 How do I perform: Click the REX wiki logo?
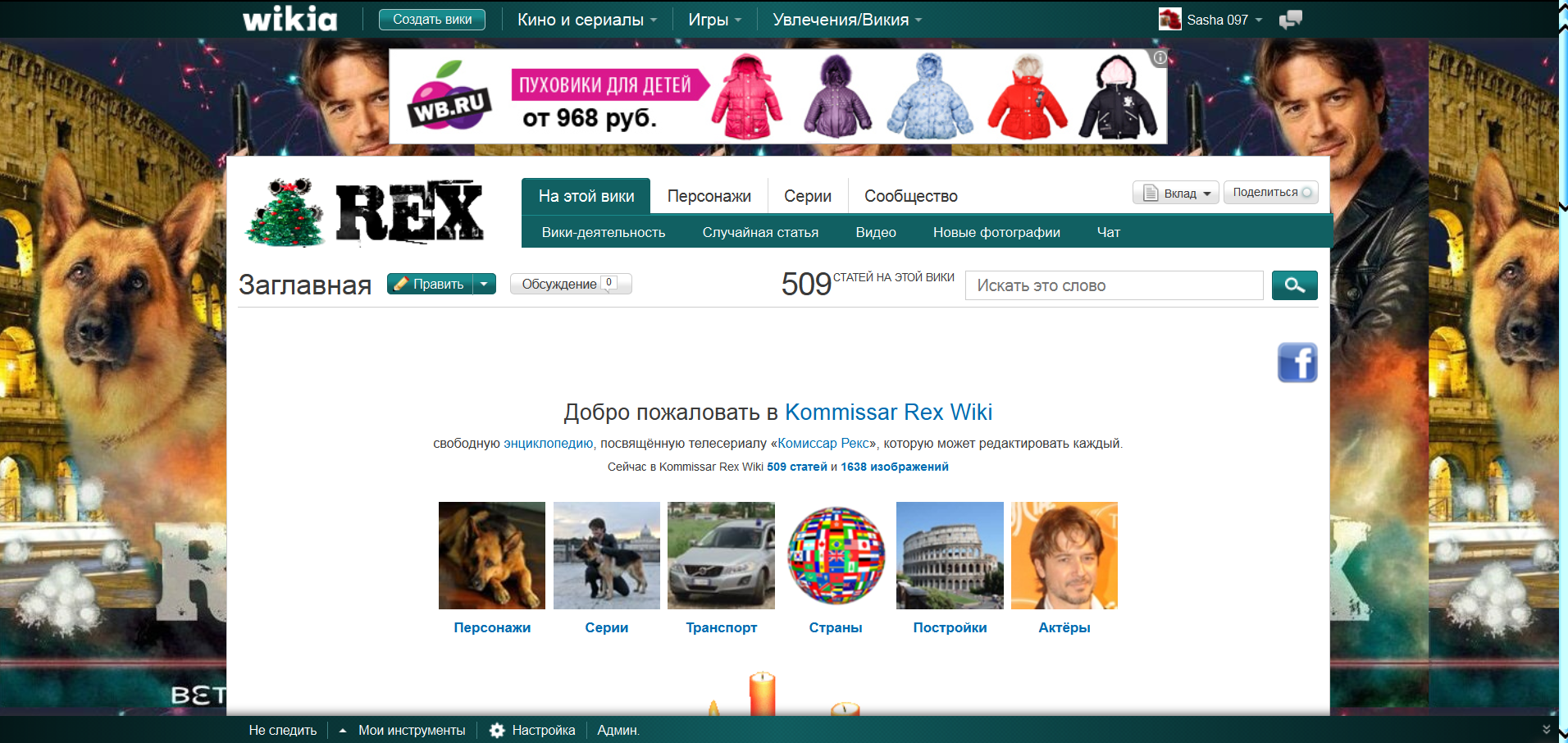pyautogui.click(x=366, y=212)
